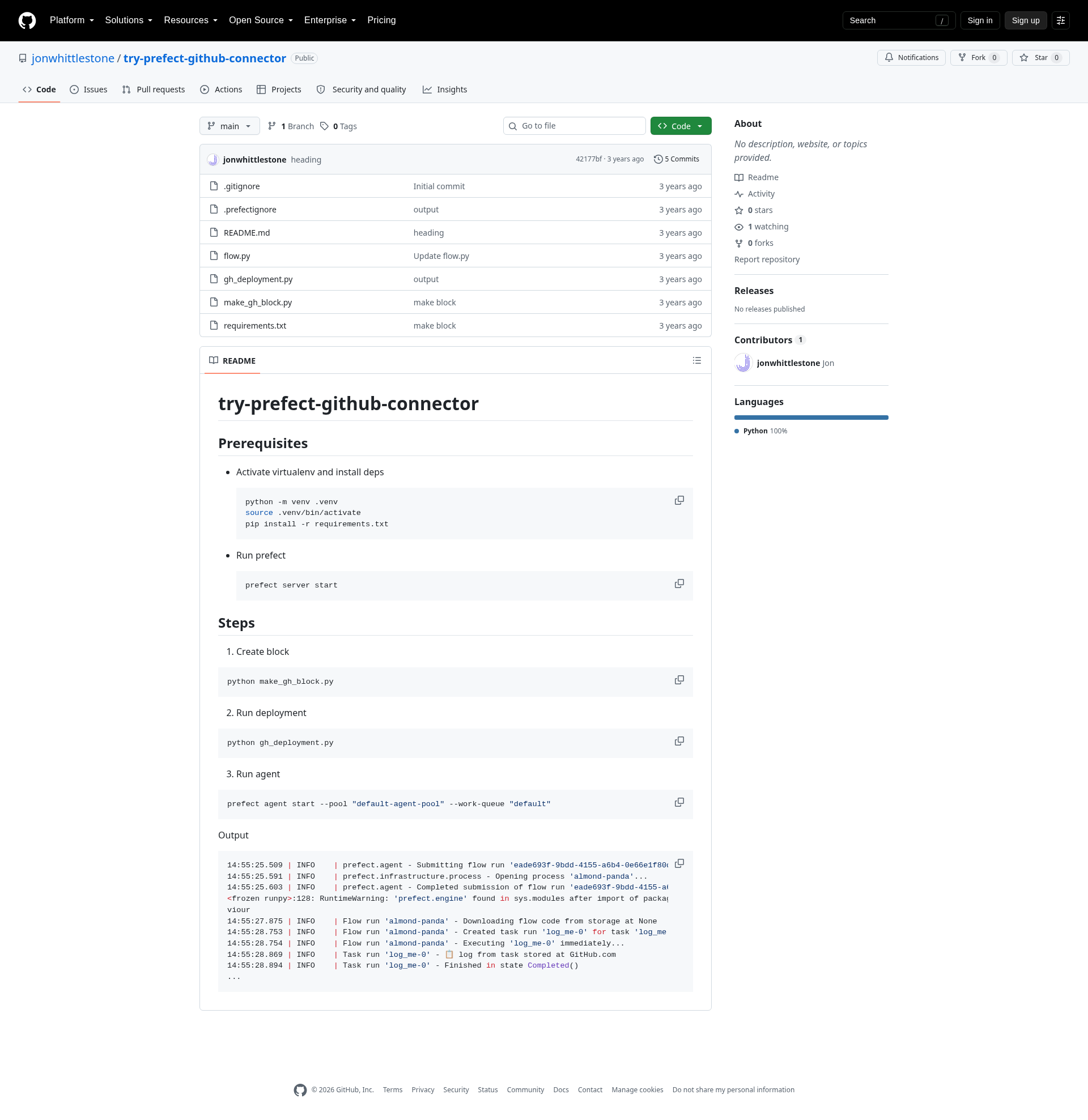Fork the repository
The width and height of the screenshot is (1088, 1120).
pos(978,58)
